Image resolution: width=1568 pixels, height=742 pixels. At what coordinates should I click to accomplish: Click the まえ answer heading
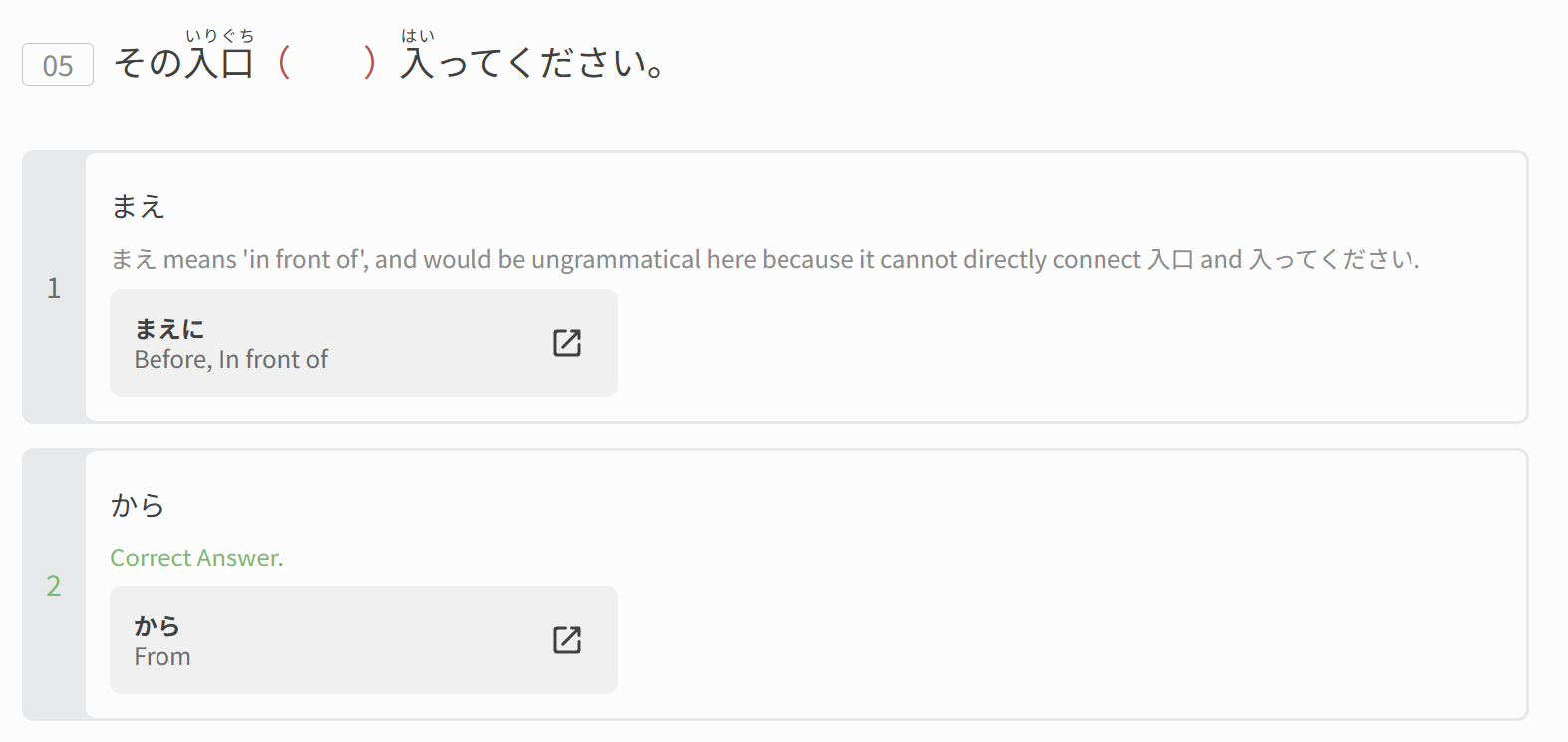point(138,206)
